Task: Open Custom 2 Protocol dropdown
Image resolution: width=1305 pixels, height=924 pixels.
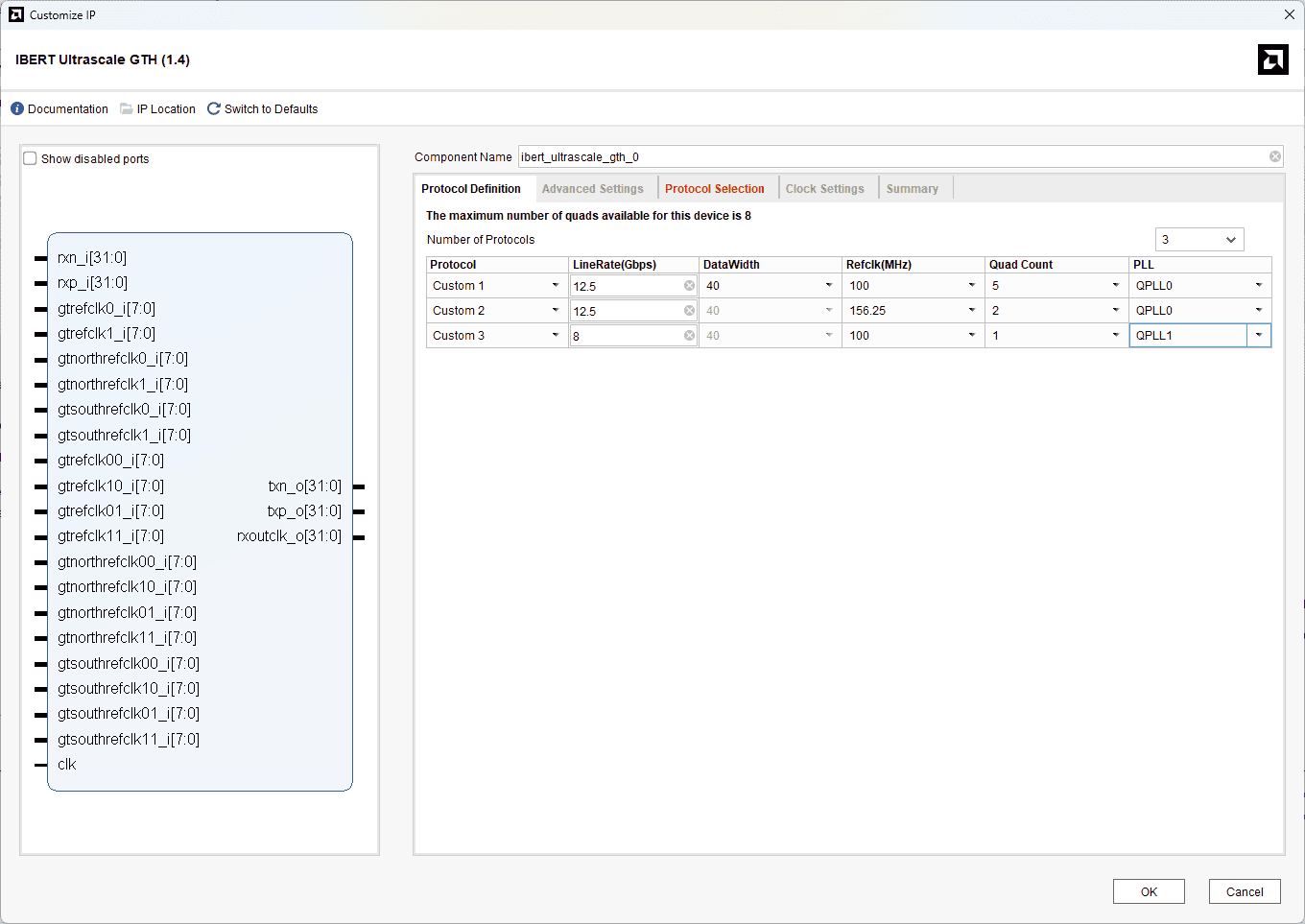Action: point(555,311)
